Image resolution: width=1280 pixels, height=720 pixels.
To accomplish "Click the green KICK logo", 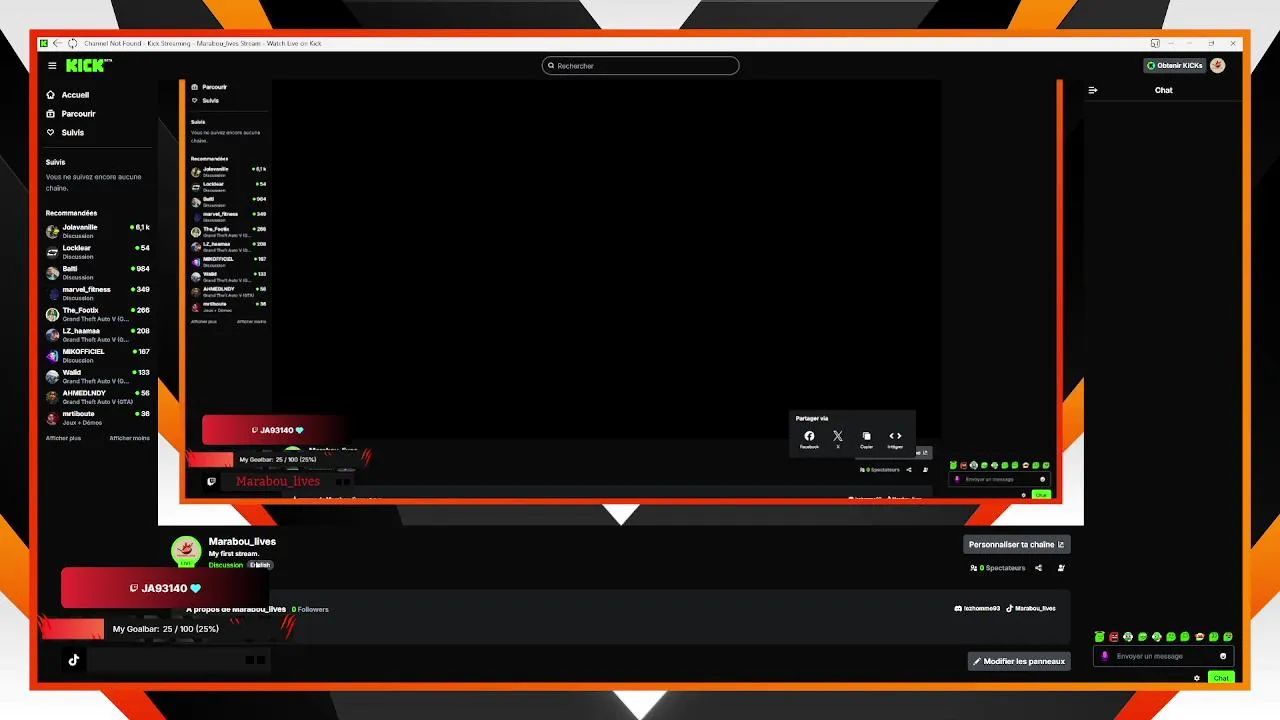I will [86, 66].
